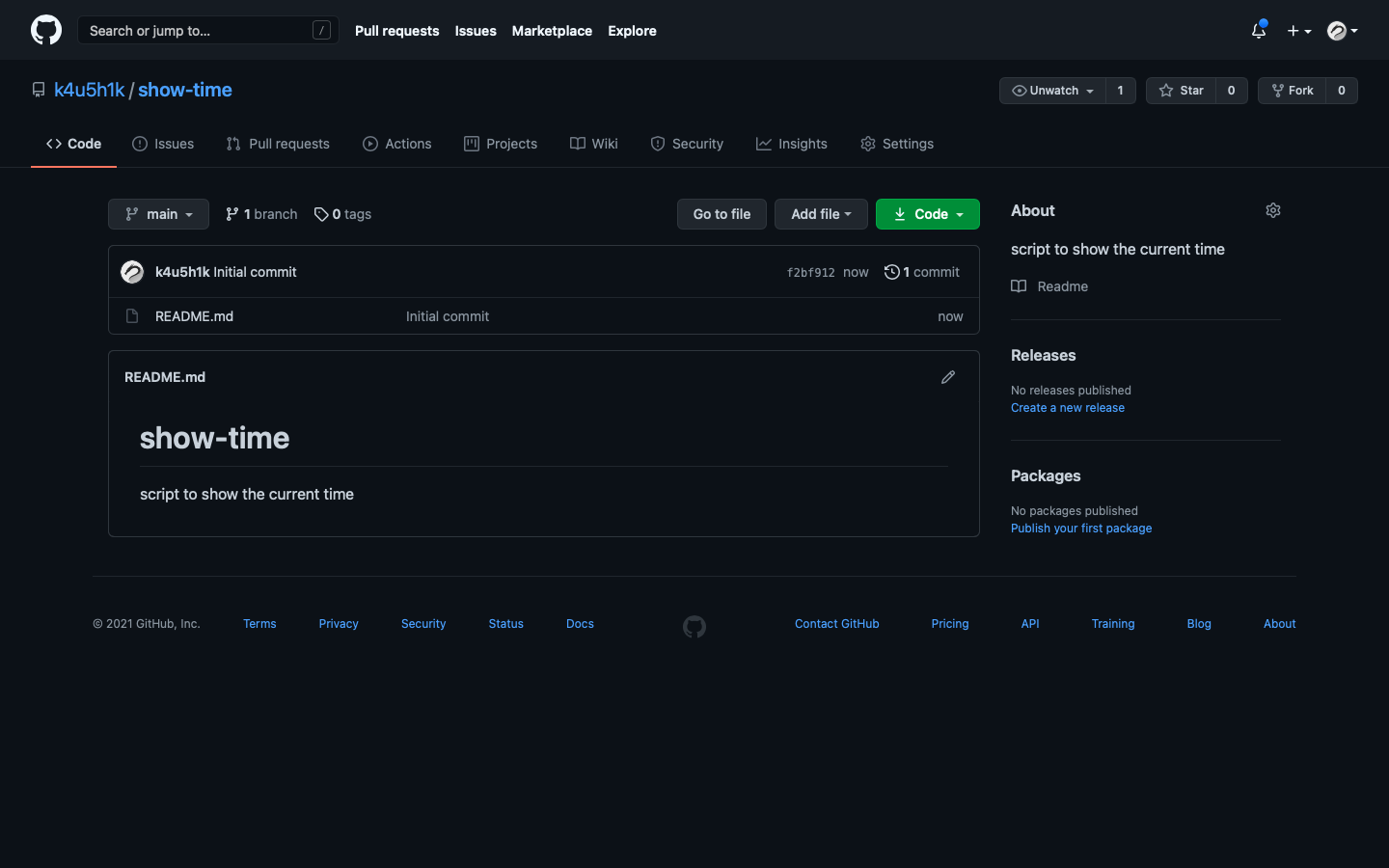Image resolution: width=1389 pixels, height=868 pixels.
Task: Open the footer Training link
Action: pos(1113,624)
